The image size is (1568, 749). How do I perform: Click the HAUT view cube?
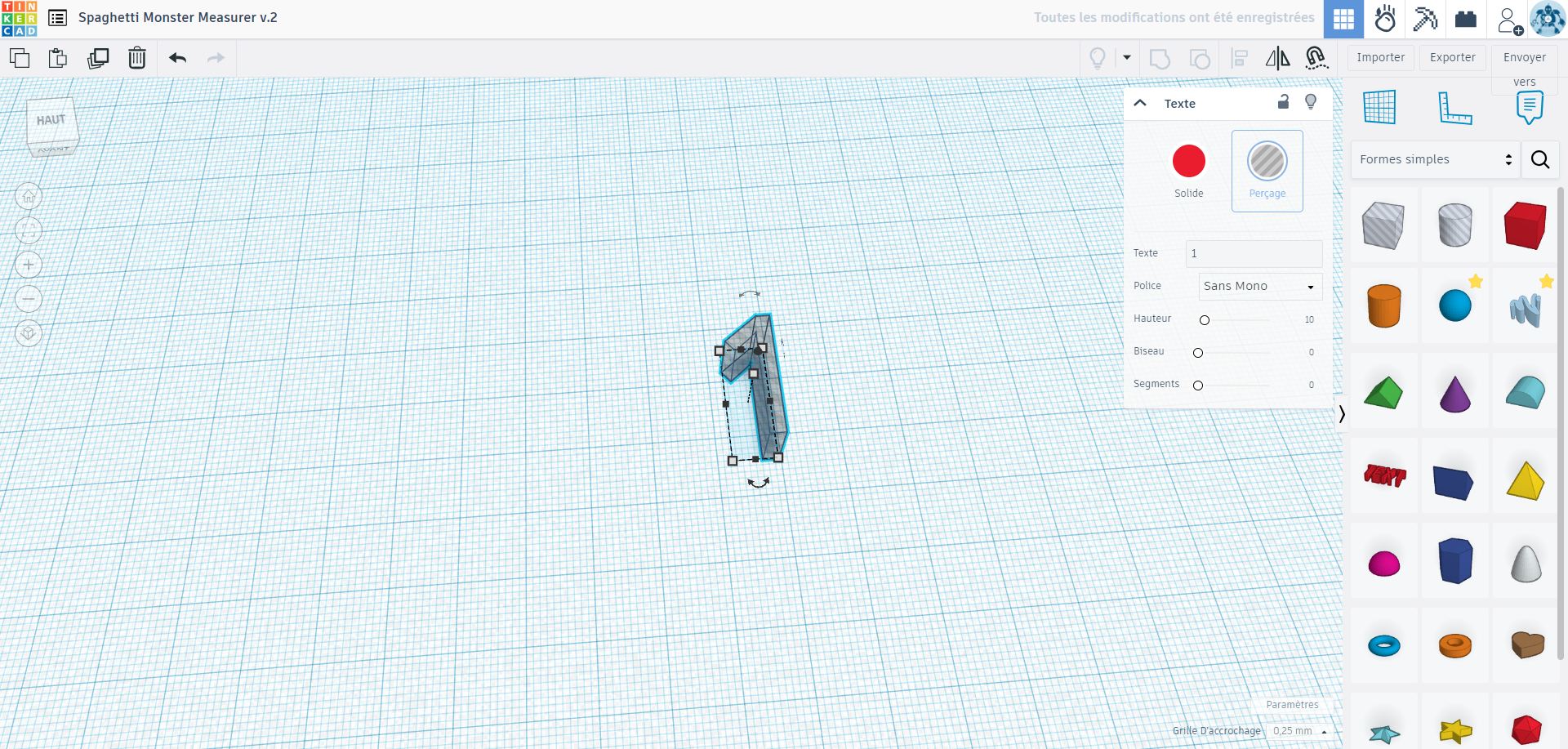[x=52, y=122]
